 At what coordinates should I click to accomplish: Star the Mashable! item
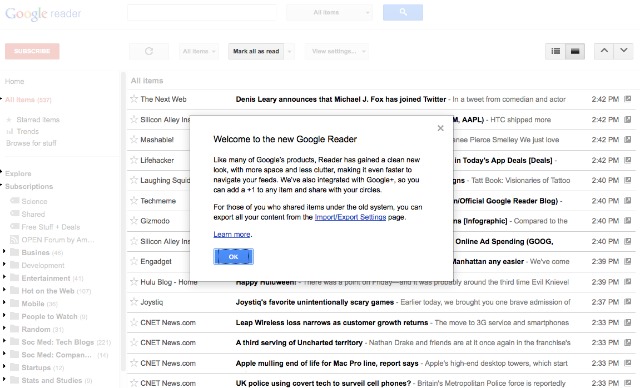click(133, 139)
